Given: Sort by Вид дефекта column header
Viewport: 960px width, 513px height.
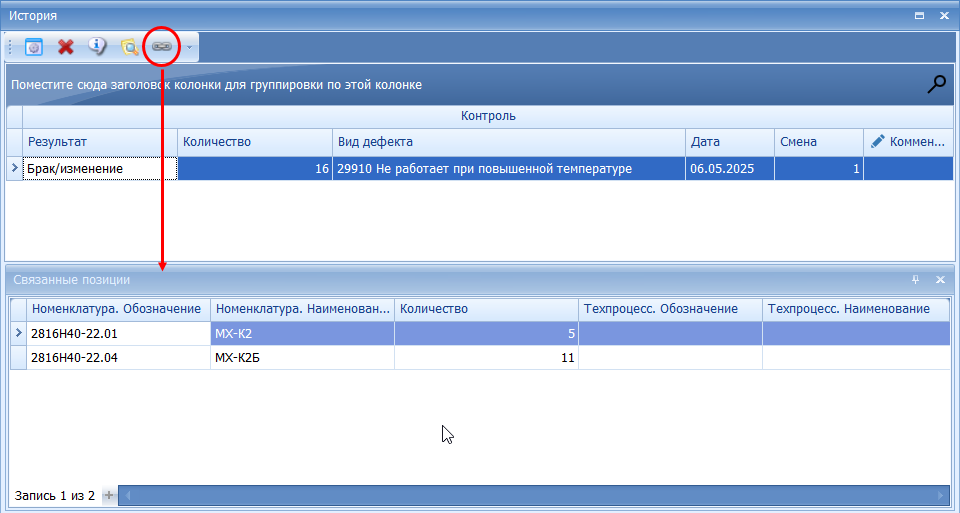Looking at the screenshot, I should 509,142.
